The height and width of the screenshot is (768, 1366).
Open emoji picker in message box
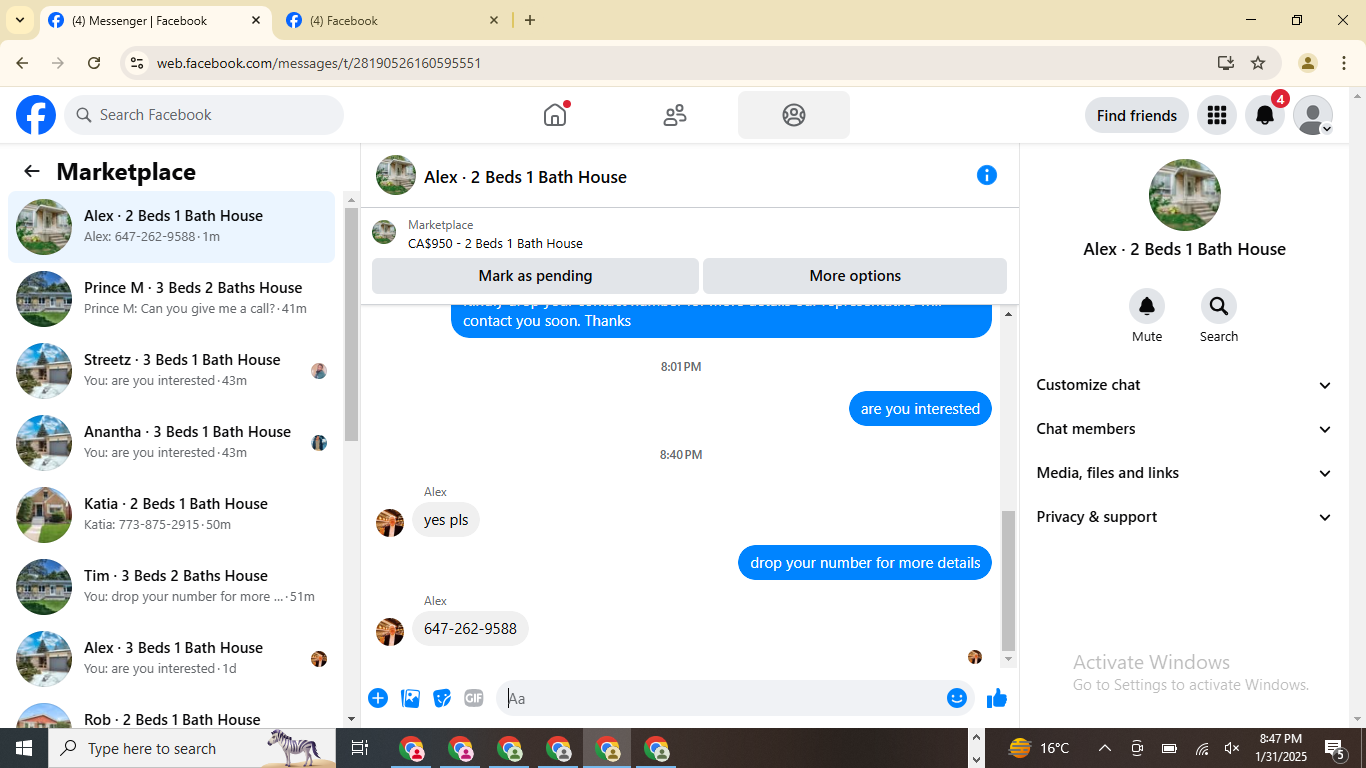click(957, 698)
